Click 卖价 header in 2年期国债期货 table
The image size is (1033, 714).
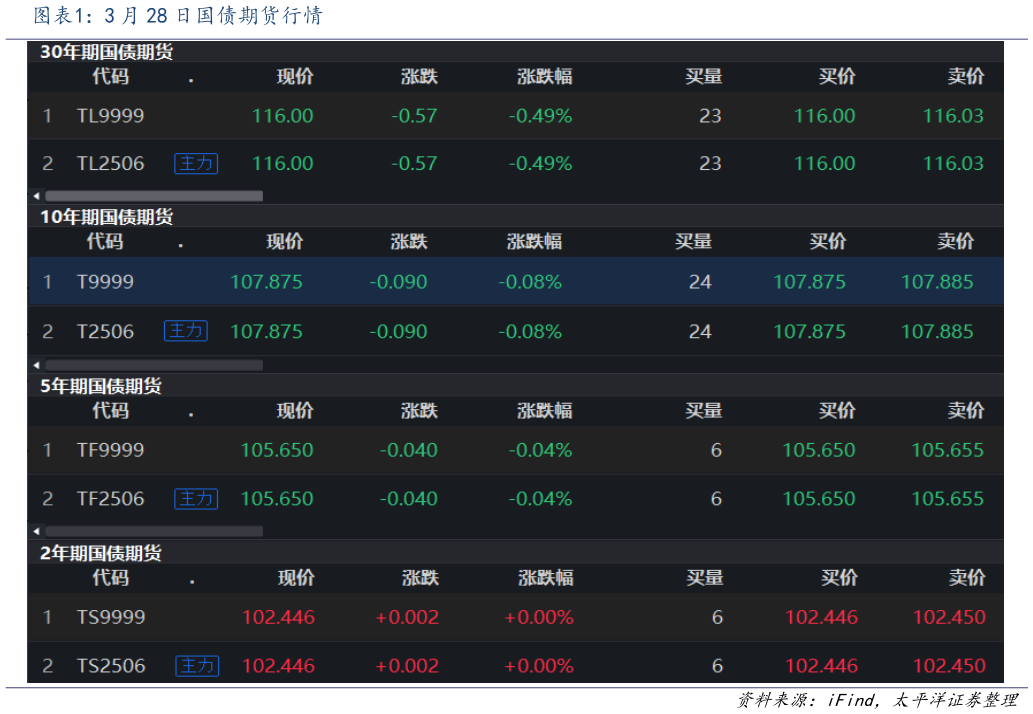tap(967, 577)
